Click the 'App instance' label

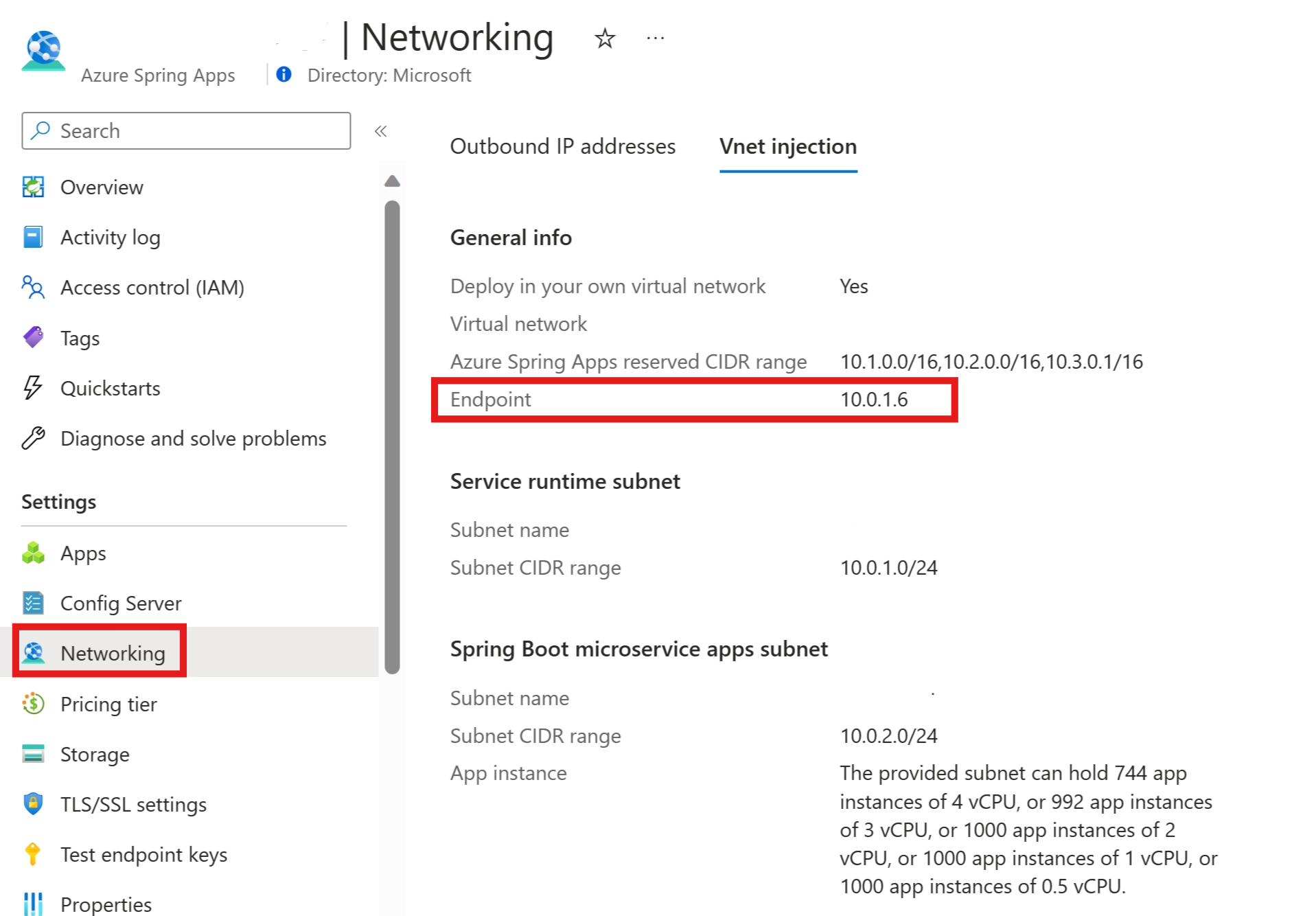[x=508, y=773]
